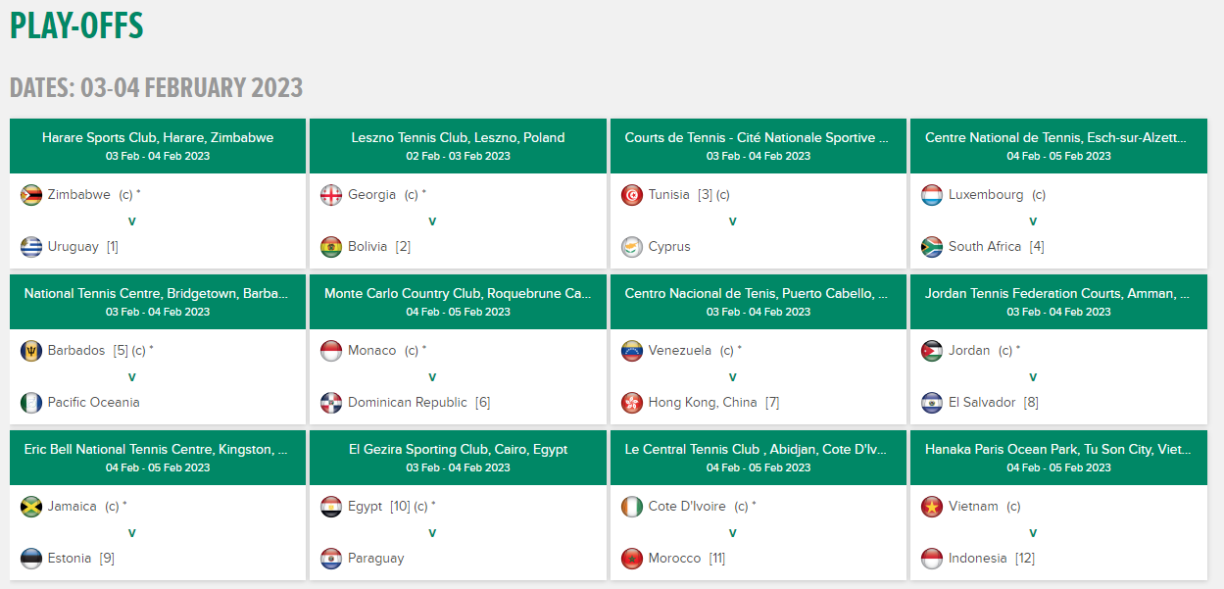Open the Monte Carlo Country Club tie header

[x=458, y=294]
